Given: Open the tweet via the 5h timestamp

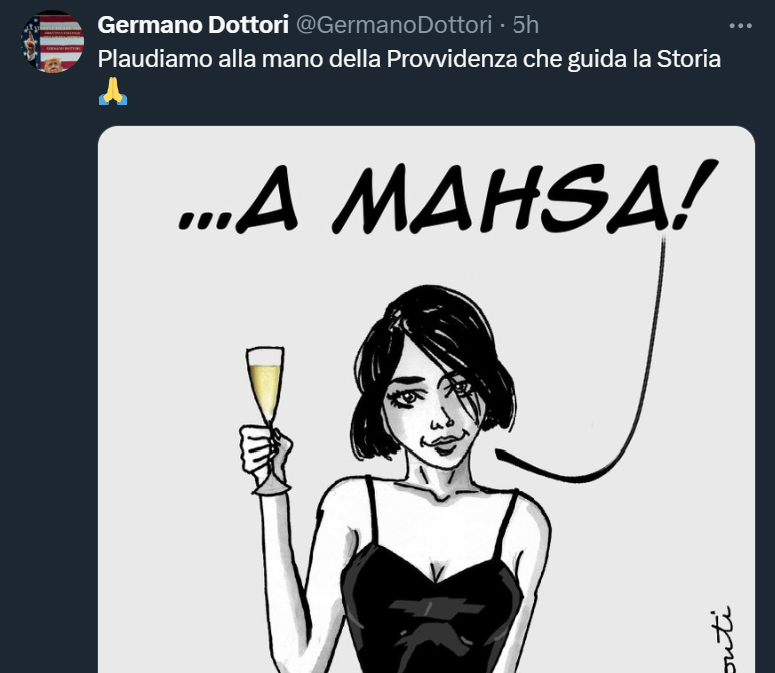Looking at the screenshot, I should pos(525,25).
